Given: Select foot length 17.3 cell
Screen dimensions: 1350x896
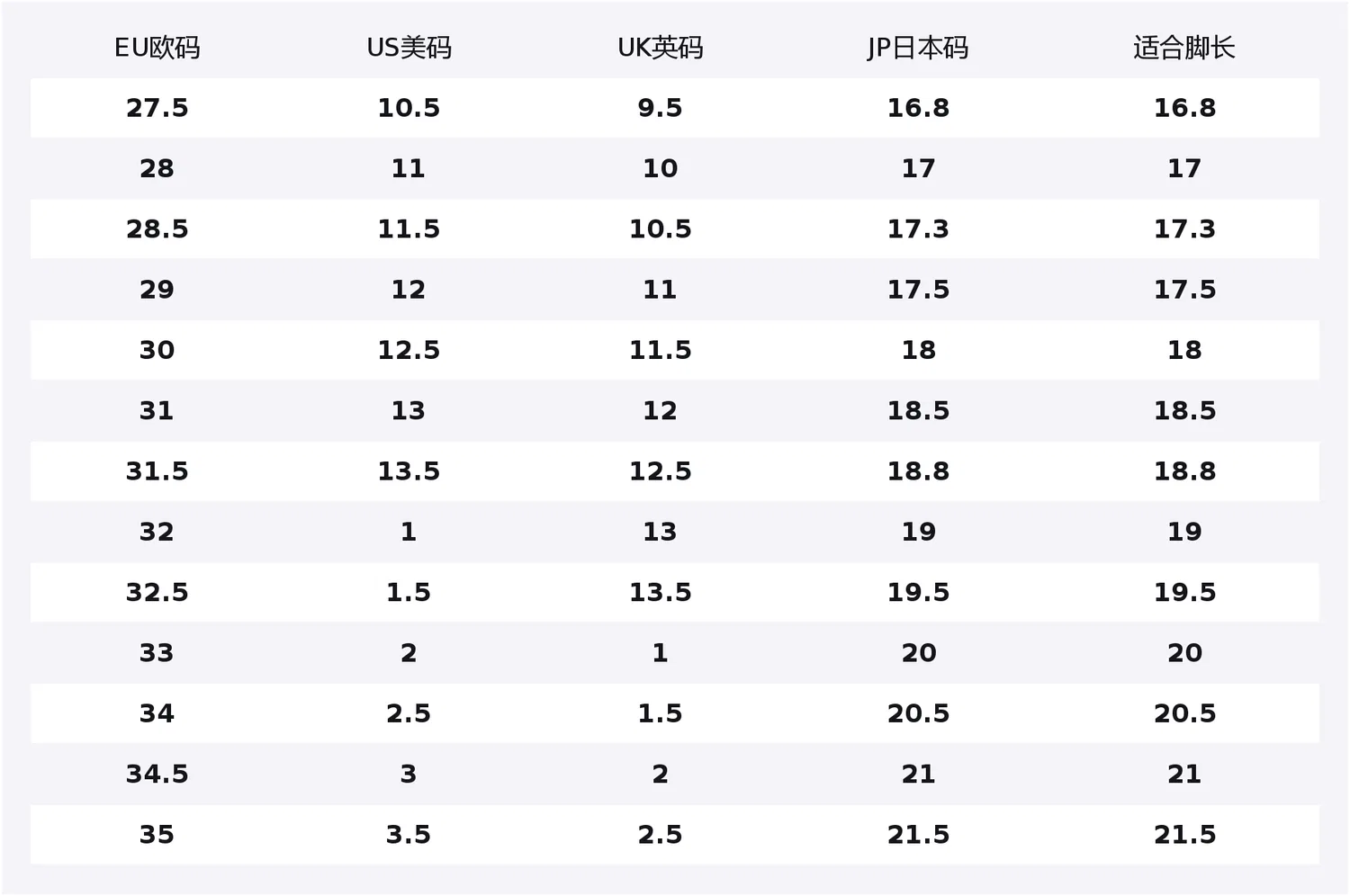Looking at the screenshot, I should click(1184, 229).
